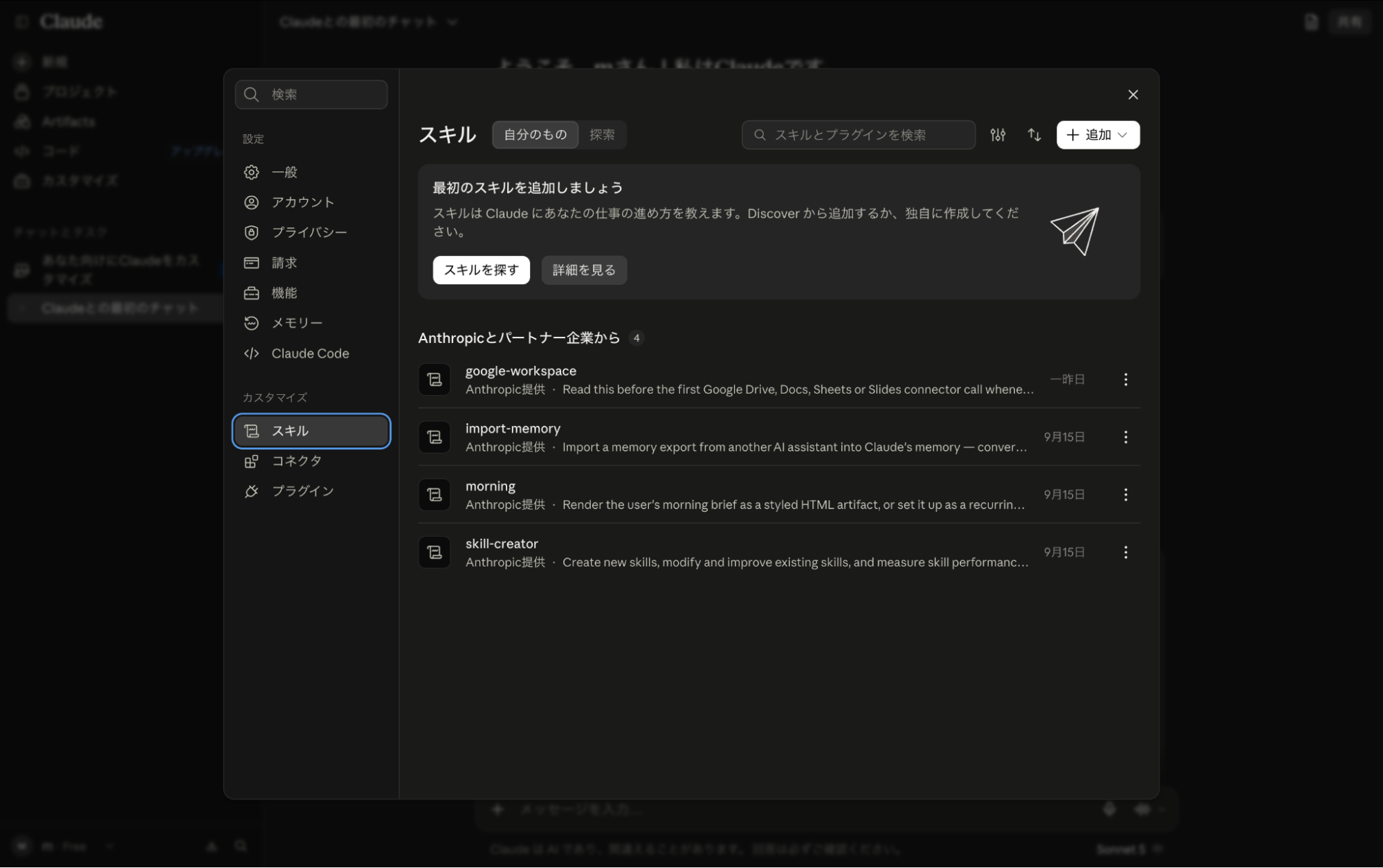Viewport: 1383px width, 868px height.
Task: Expand the 追加 add dropdown button
Action: [1098, 135]
